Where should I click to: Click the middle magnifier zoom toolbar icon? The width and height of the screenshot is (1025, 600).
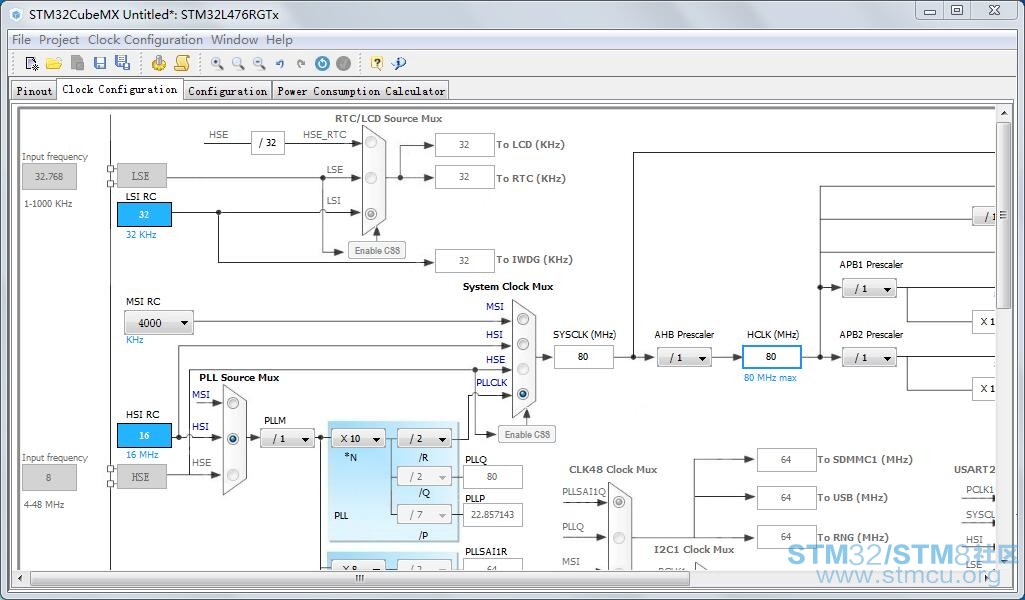tap(238, 63)
